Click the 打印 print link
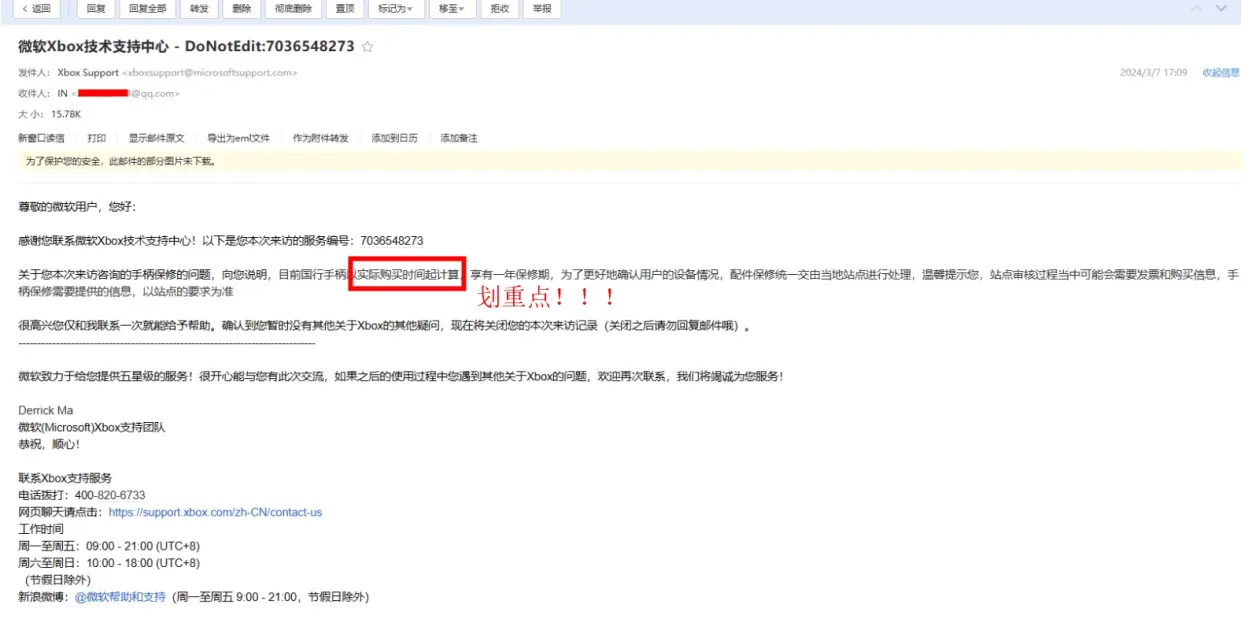 point(96,138)
